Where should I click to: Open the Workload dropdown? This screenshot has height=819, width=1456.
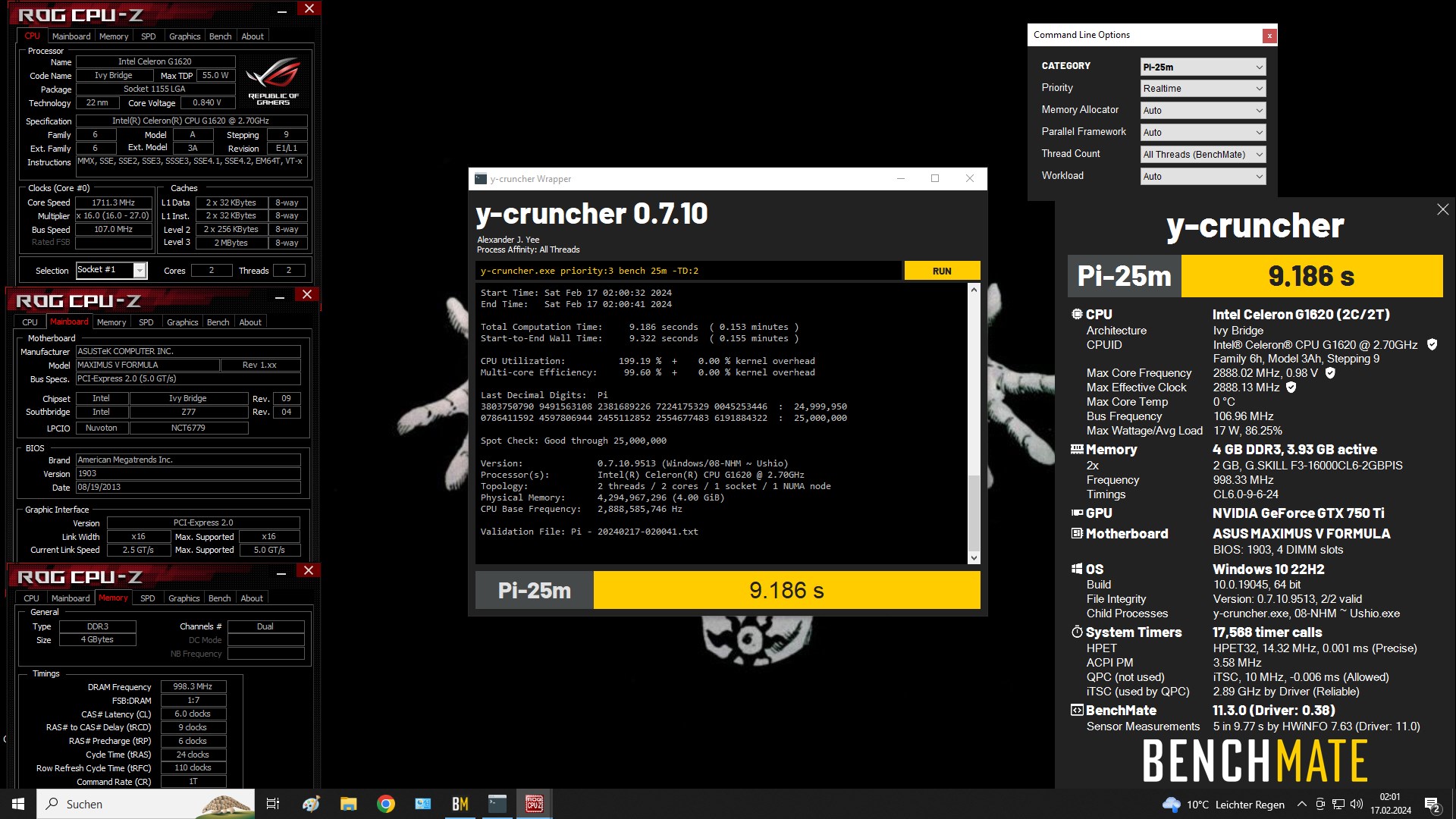(x=1203, y=177)
